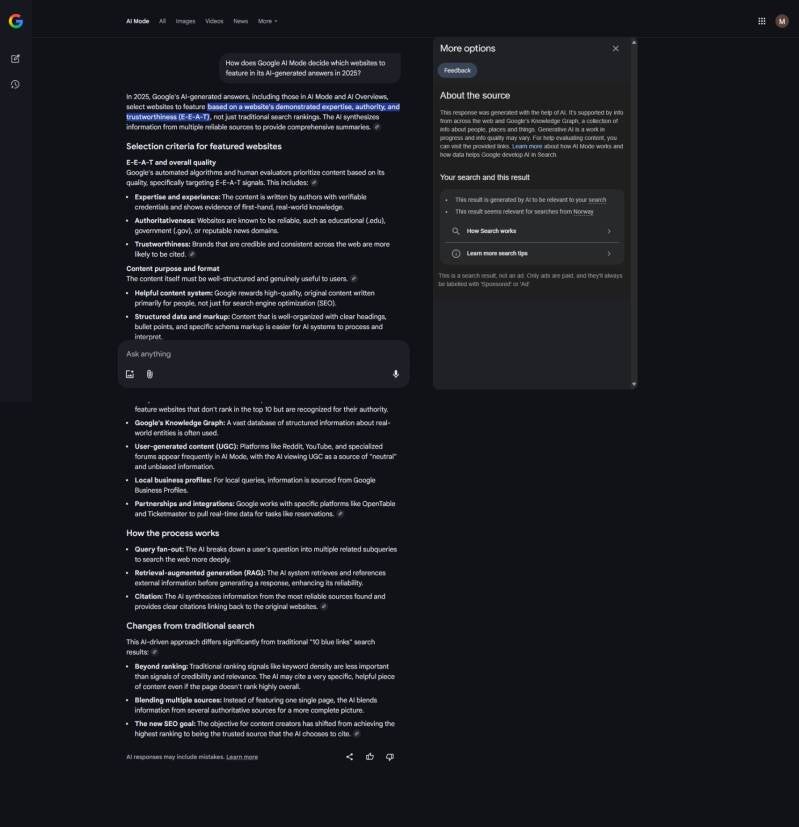Focus the Ask anything input field
Image resolution: width=799 pixels, height=827 pixels.
tap(263, 354)
